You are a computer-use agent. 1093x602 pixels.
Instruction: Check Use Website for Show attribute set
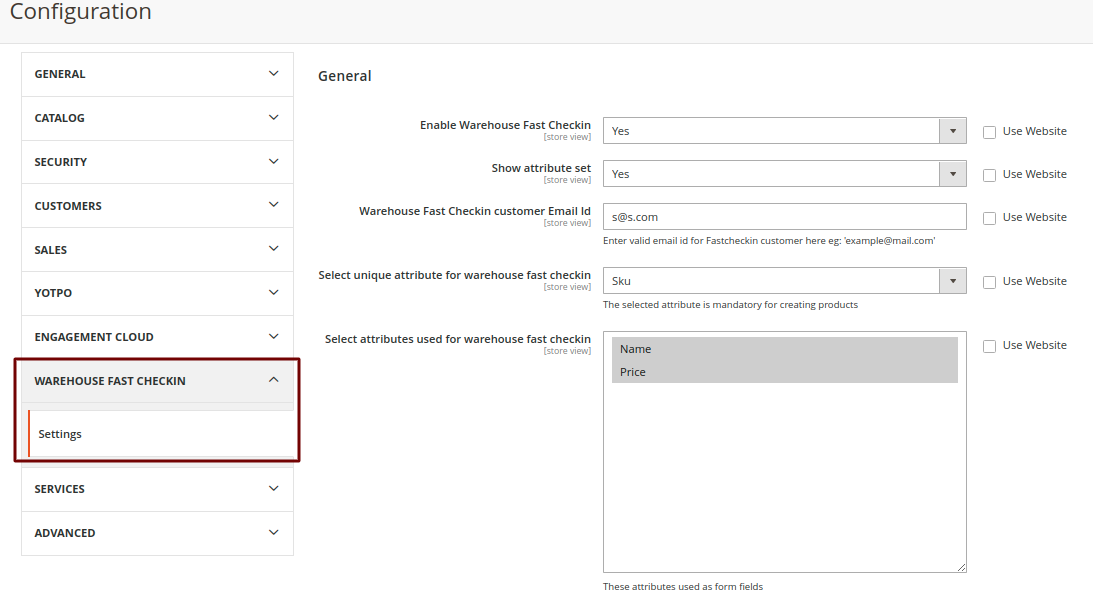(x=989, y=175)
